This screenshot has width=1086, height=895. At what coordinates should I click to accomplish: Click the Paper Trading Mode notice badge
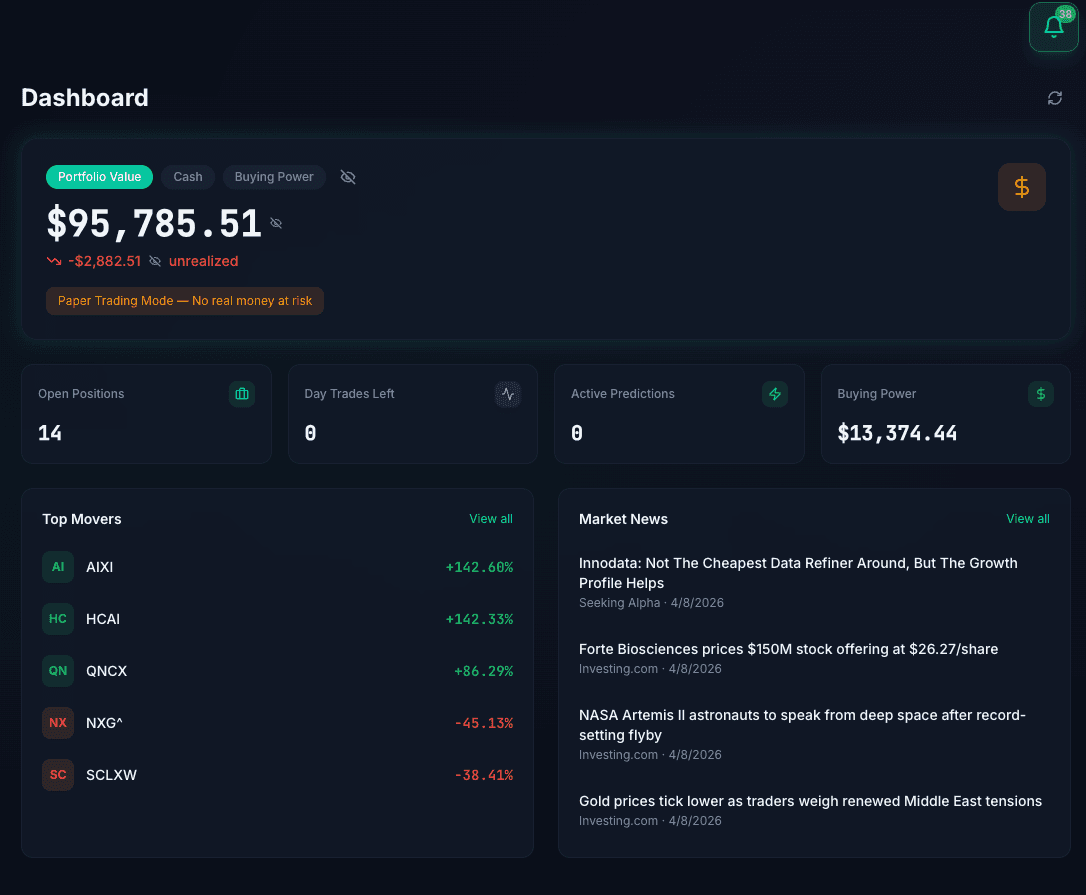[x=185, y=301]
